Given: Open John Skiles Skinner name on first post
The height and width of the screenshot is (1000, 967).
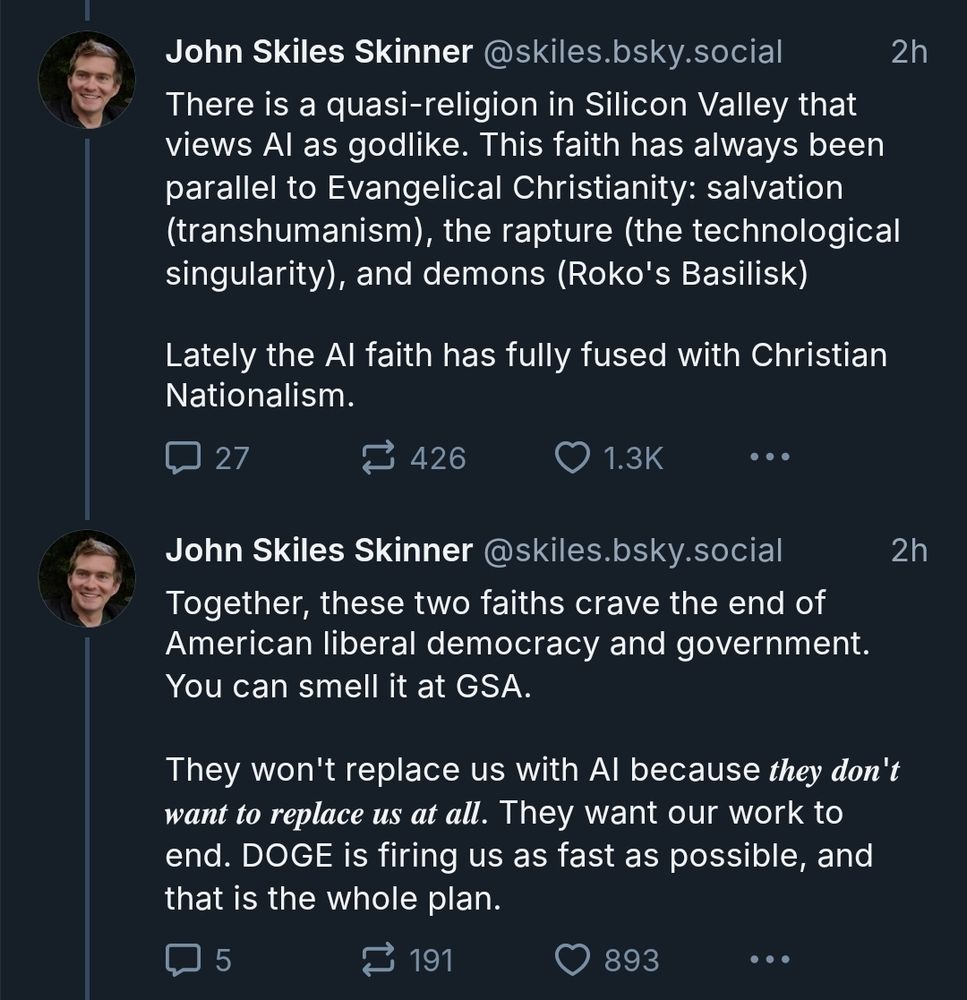Looking at the screenshot, I should (x=318, y=52).
